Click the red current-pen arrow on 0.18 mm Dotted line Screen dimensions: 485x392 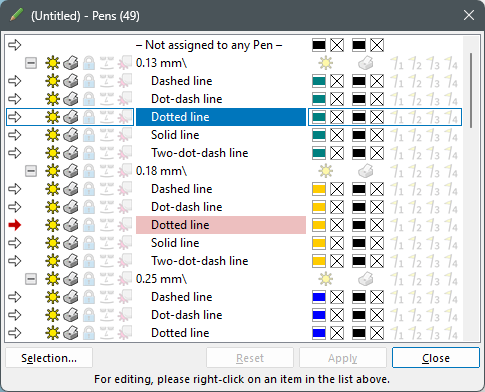15,225
